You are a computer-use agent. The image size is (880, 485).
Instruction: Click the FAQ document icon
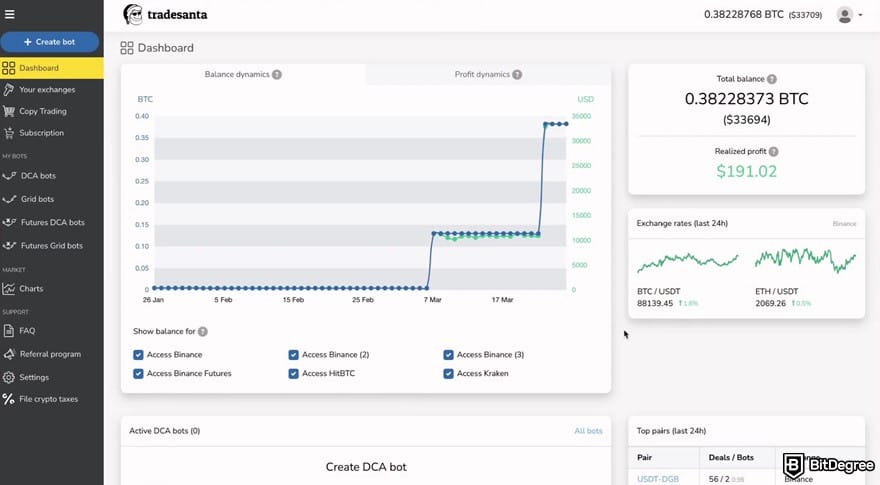tap(8, 331)
